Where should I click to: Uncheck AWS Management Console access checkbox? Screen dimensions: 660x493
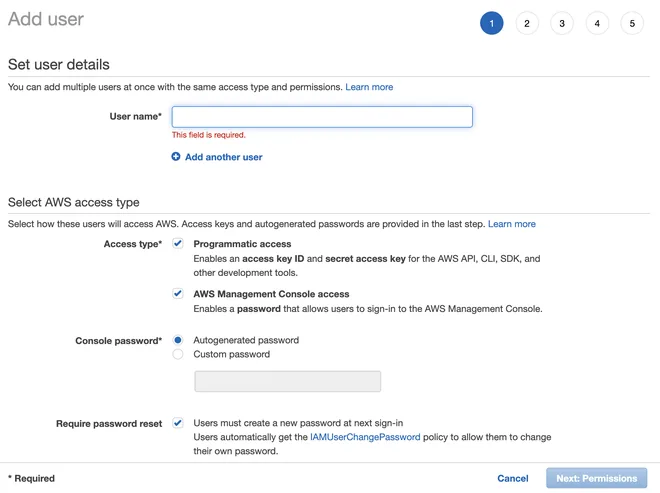(178, 293)
